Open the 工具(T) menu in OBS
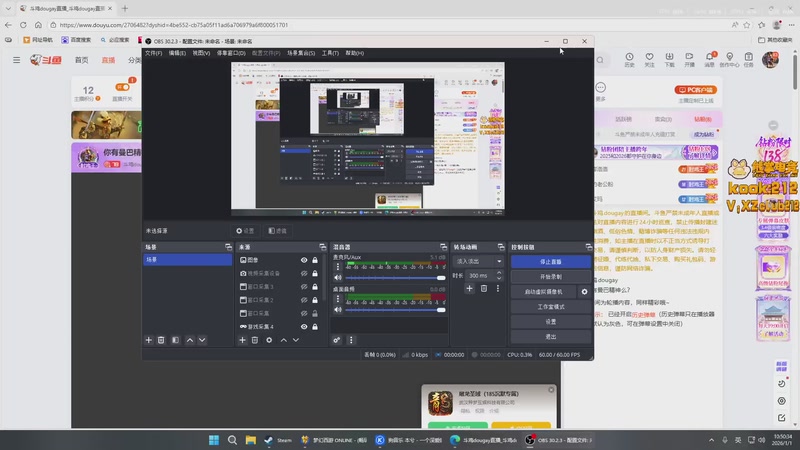The image size is (800, 450). click(x=330, y=53)
